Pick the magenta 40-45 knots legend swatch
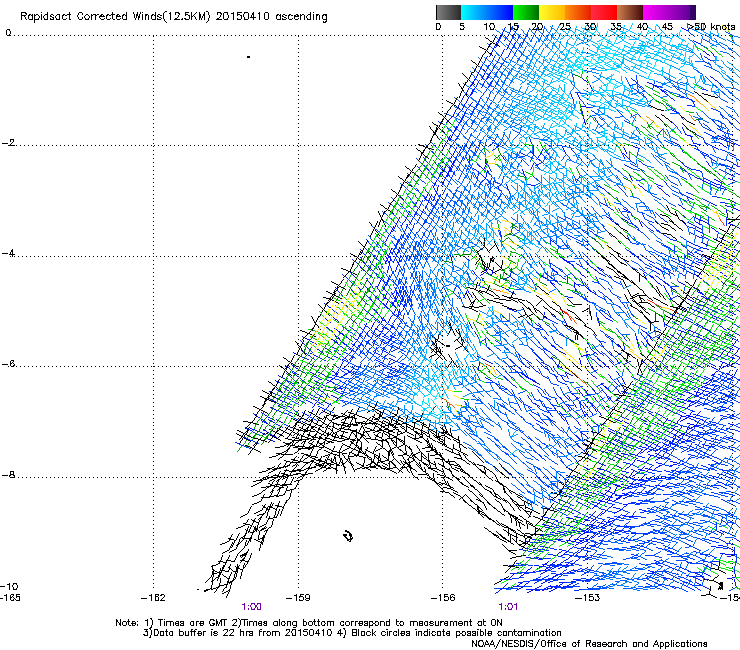Image resolution: width=740 pixels, height=650 pixels. 656,12
